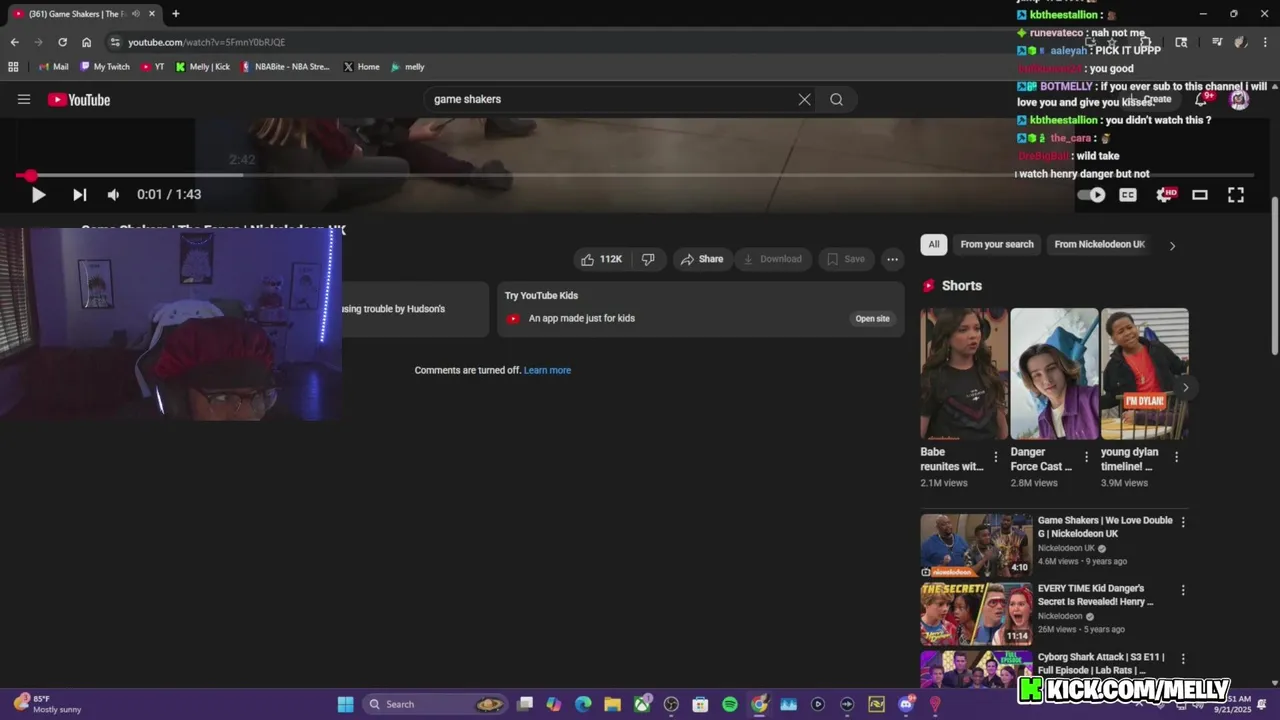Viewport: 1280px width, 720px height.
Task: Open the melly bookmark
Action: coord(407,67)
